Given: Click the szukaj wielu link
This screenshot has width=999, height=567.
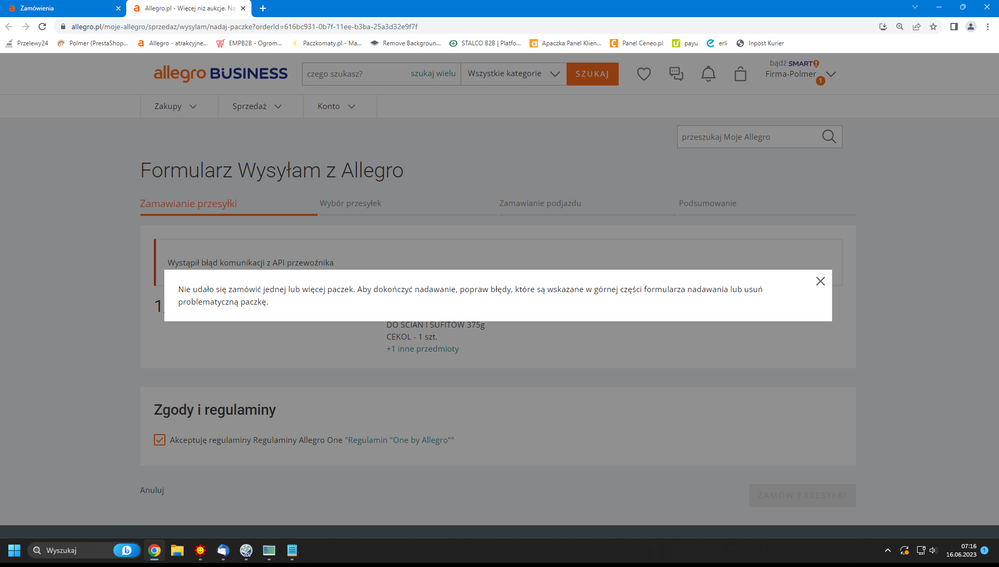Looking at the screenshot, I should pyautogui.click(x=433, y=73).
